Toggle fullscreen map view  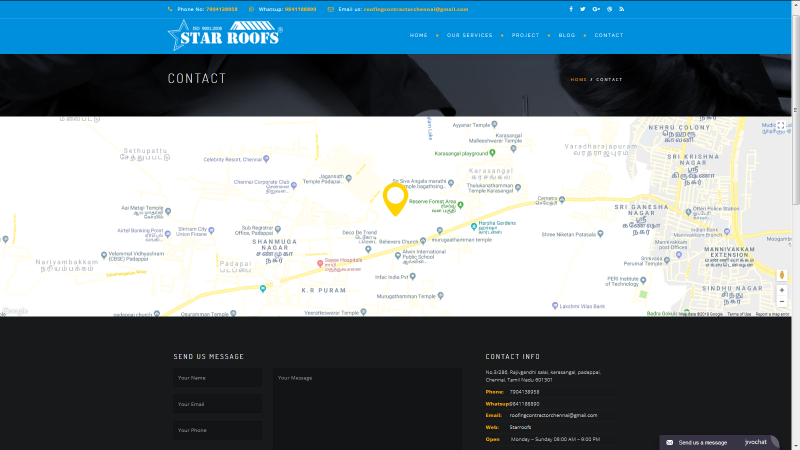click(x=781, y=126)
